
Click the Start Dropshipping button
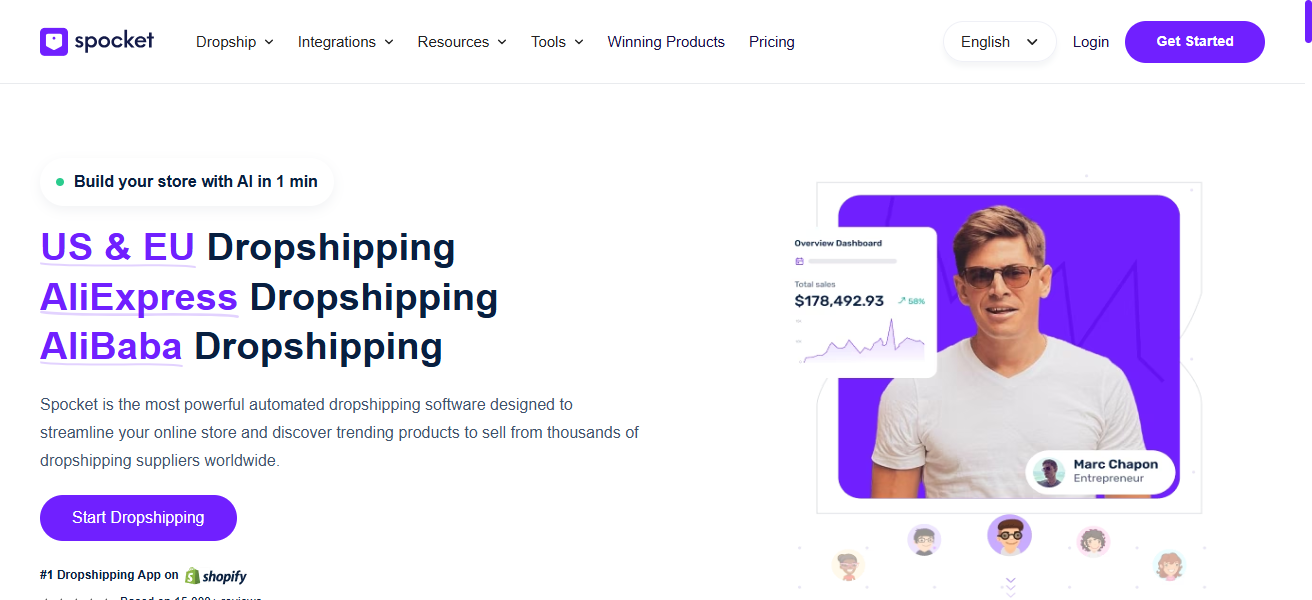(138, 518)
